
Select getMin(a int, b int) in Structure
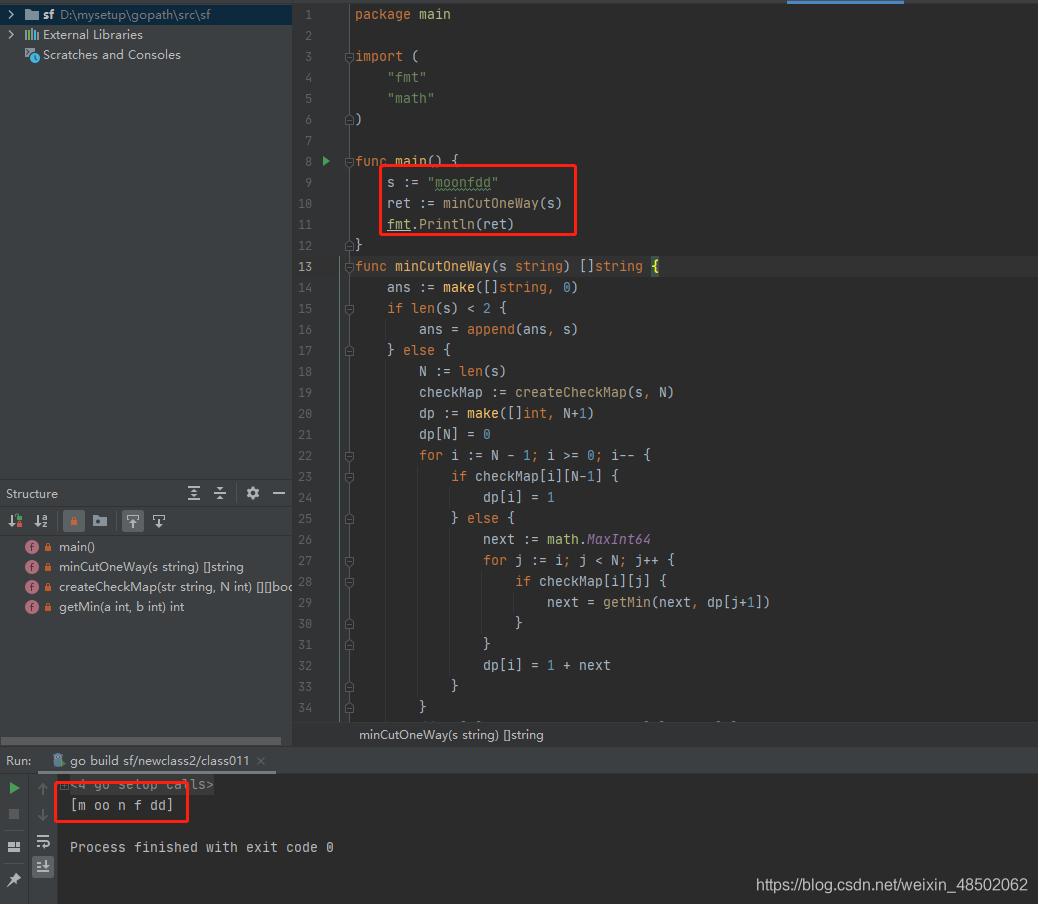click(121, 607)
